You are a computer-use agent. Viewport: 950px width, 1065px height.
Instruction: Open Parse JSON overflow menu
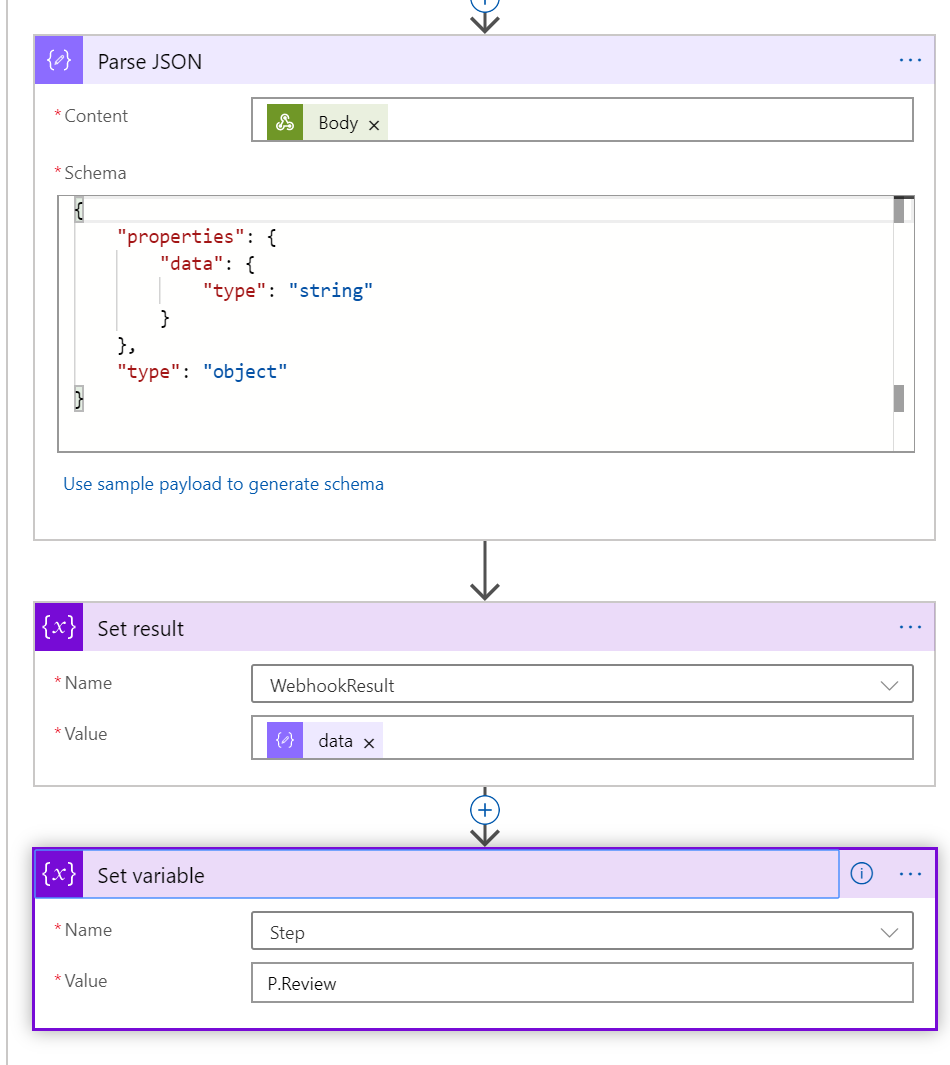pyautogui.click(x=910, y=60)
